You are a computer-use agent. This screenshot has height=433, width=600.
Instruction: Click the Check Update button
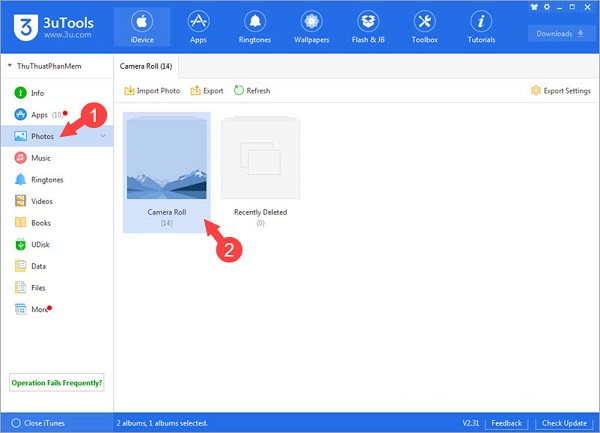(x=565, y=423)
